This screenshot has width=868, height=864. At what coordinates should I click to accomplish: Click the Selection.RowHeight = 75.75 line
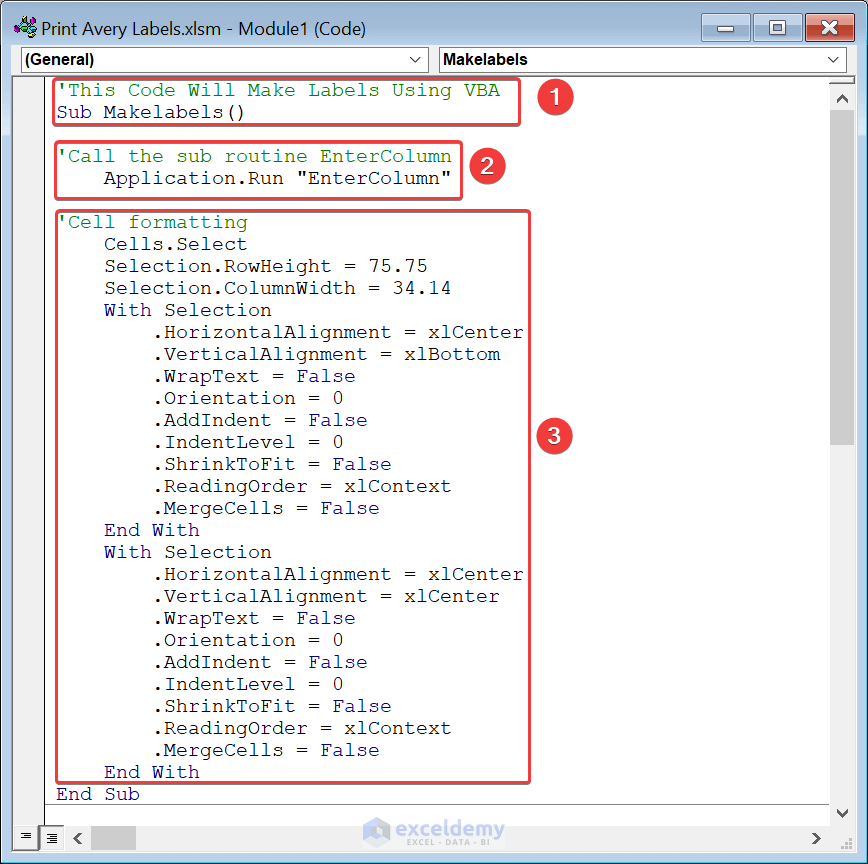coord(266,266)
